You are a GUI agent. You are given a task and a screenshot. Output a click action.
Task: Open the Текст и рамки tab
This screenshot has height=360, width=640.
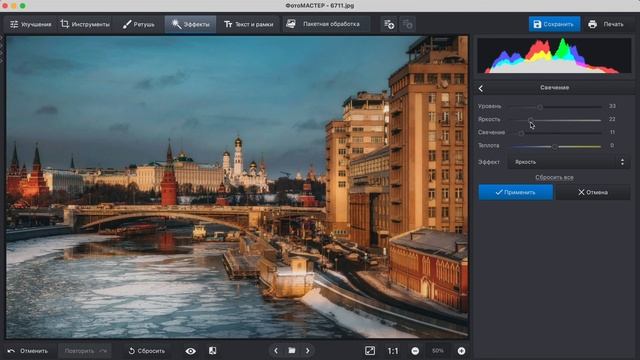coord(249,24)
